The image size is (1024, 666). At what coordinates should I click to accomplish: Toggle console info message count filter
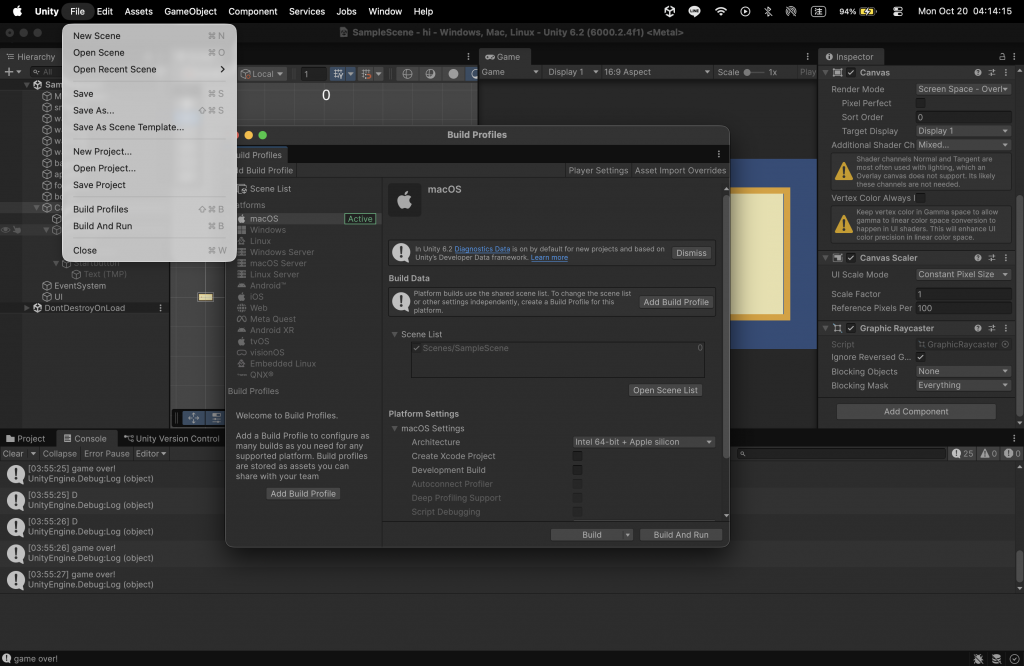coord(963,453)
